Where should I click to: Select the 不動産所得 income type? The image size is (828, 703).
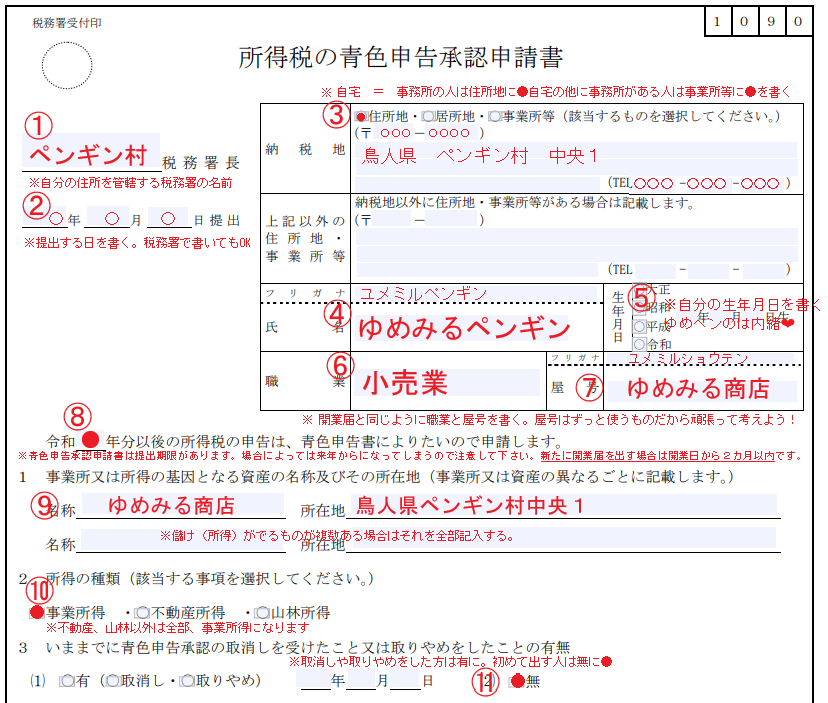[x=142, y=613]
